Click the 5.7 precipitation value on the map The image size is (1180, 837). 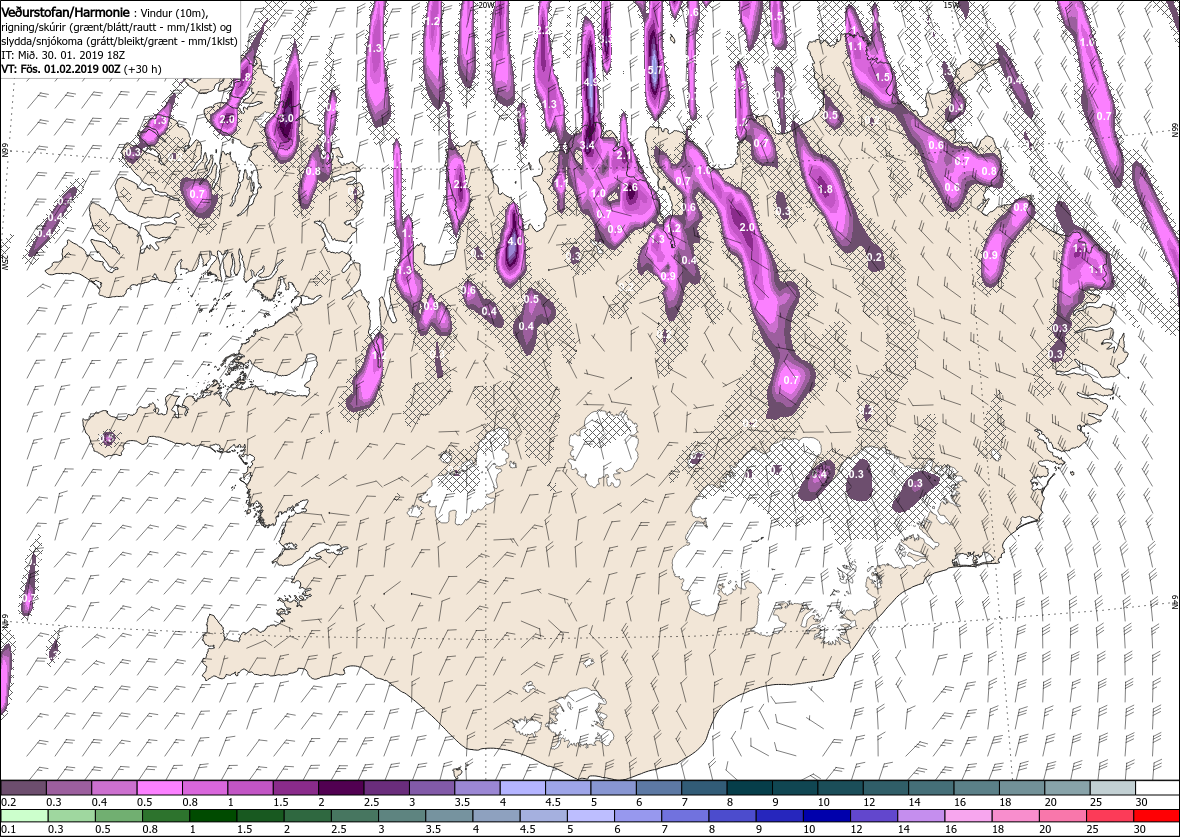coord(654,69)
